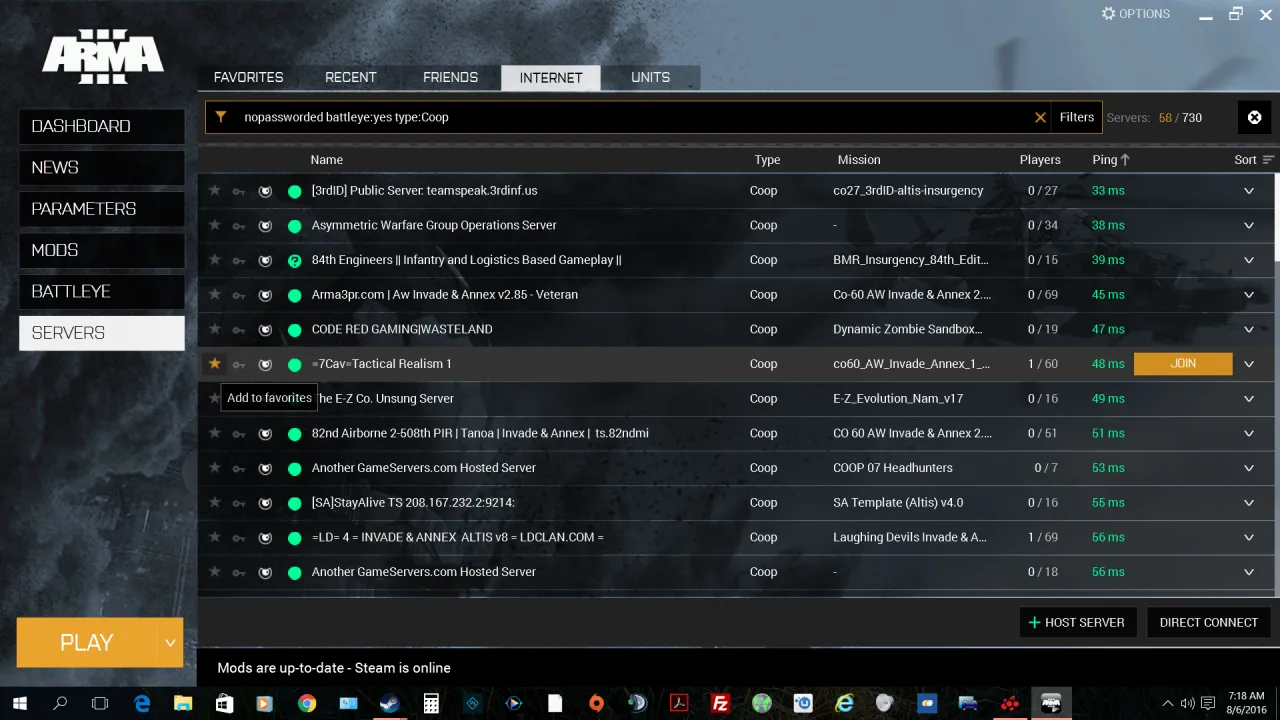Expand the [3rdID] Public Server row chevron
The image size is (1280, 720).
[x=1248, y=190]
